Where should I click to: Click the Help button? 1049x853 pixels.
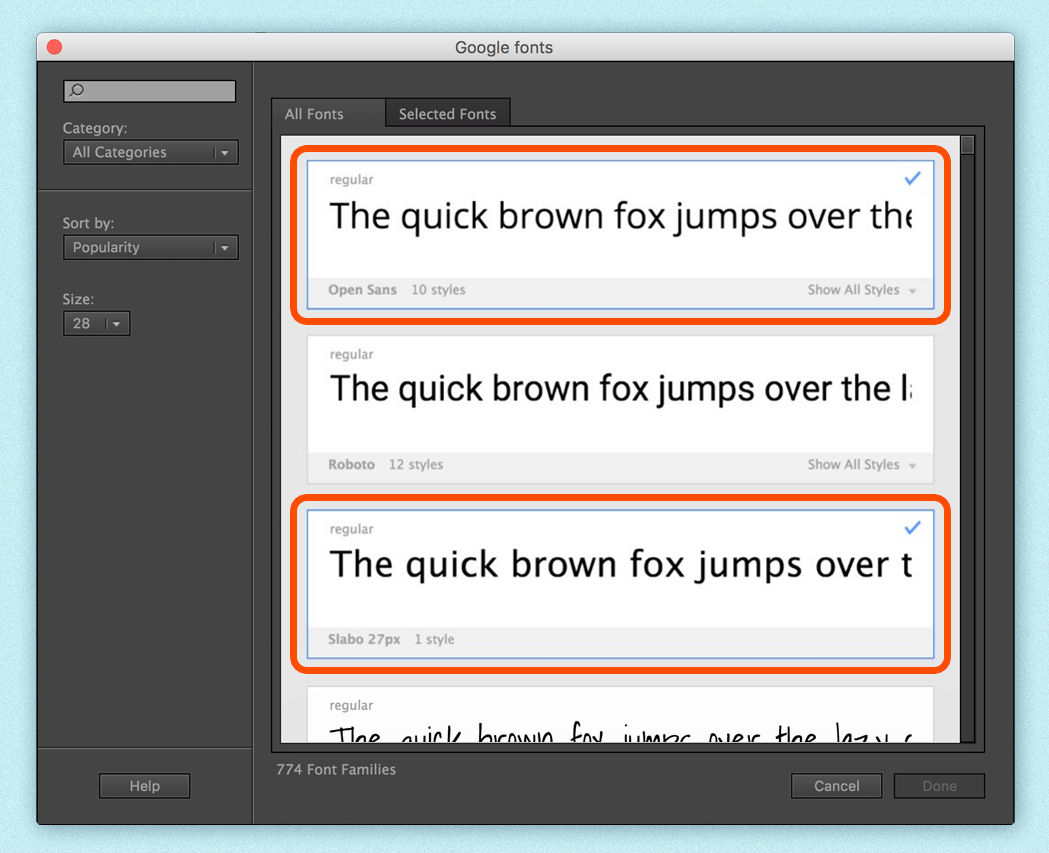point(145,786)
